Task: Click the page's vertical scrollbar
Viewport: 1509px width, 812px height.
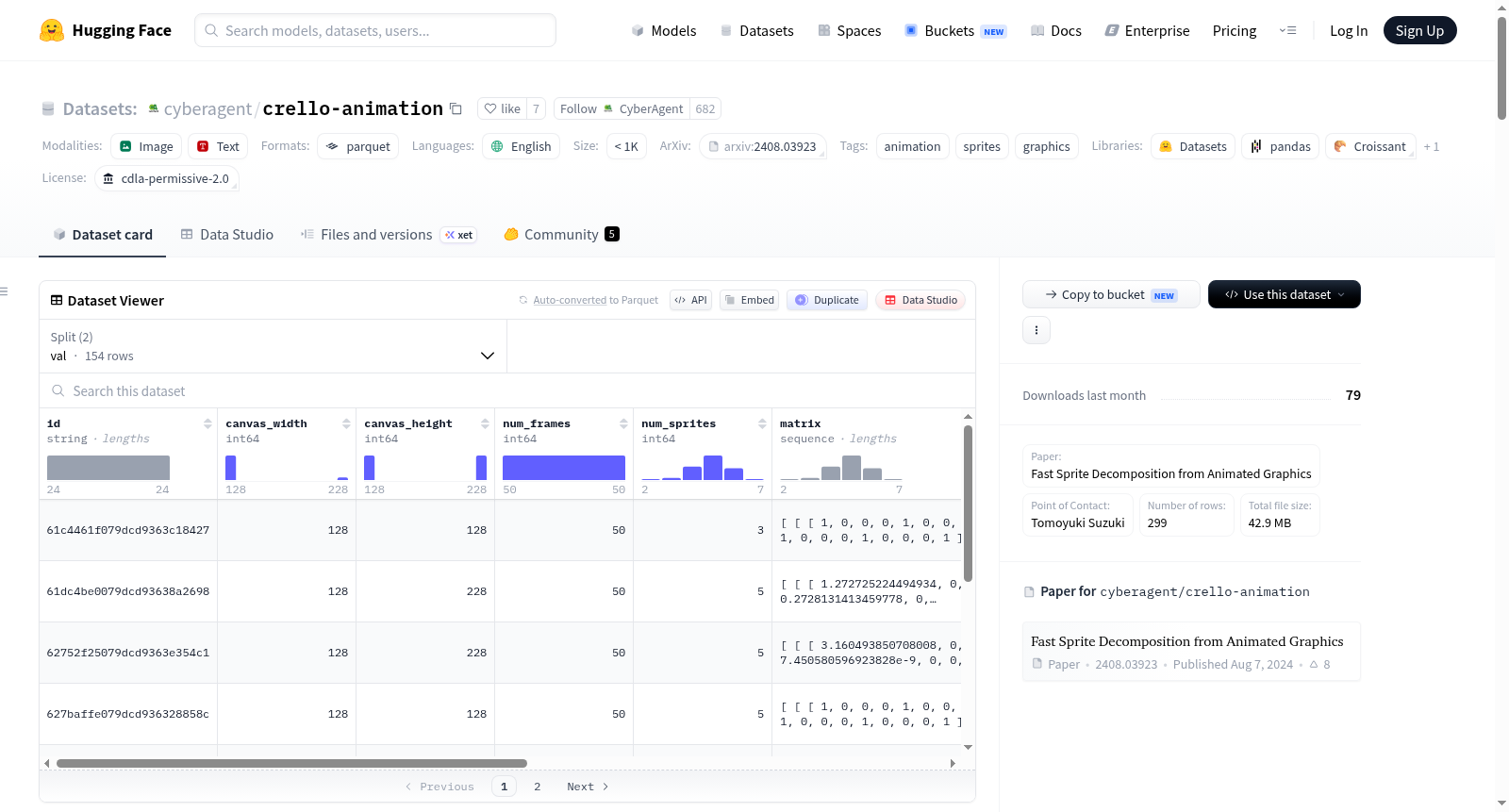Action: 1501,68
